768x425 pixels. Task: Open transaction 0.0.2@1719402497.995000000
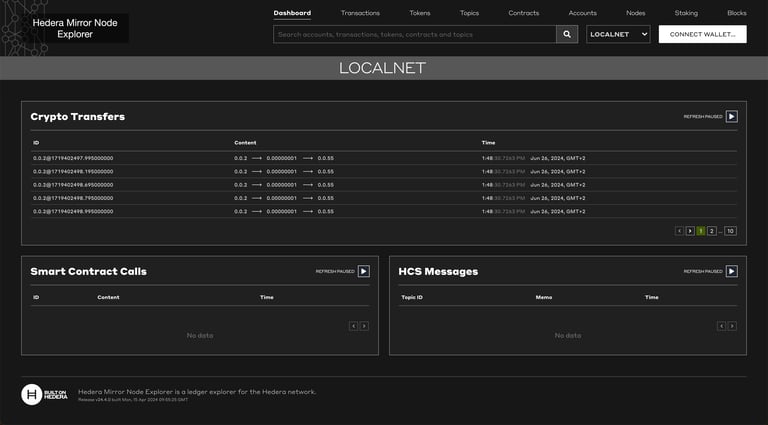(x=73, y=158)
